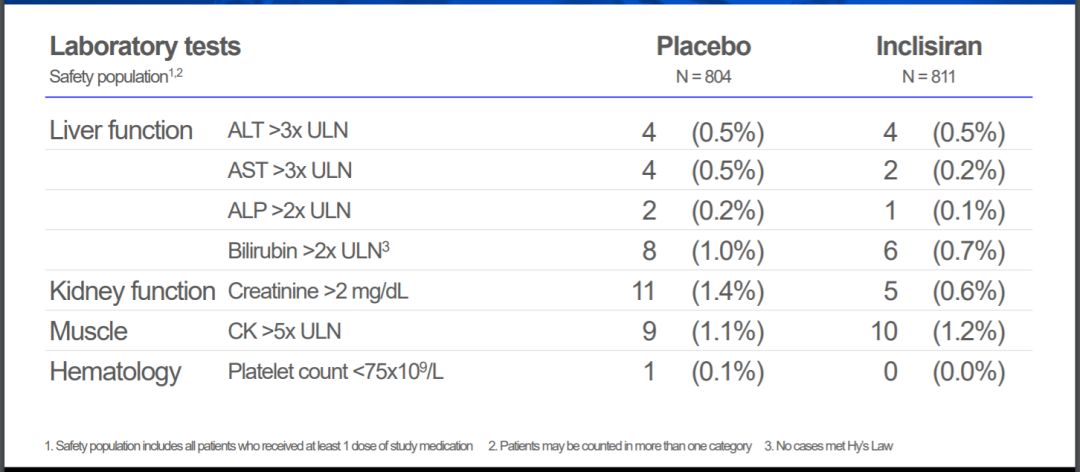This screenshot has height=472, width=1080.
Task: Click the Safety population subtitle
Action: [x=116, y=76]
